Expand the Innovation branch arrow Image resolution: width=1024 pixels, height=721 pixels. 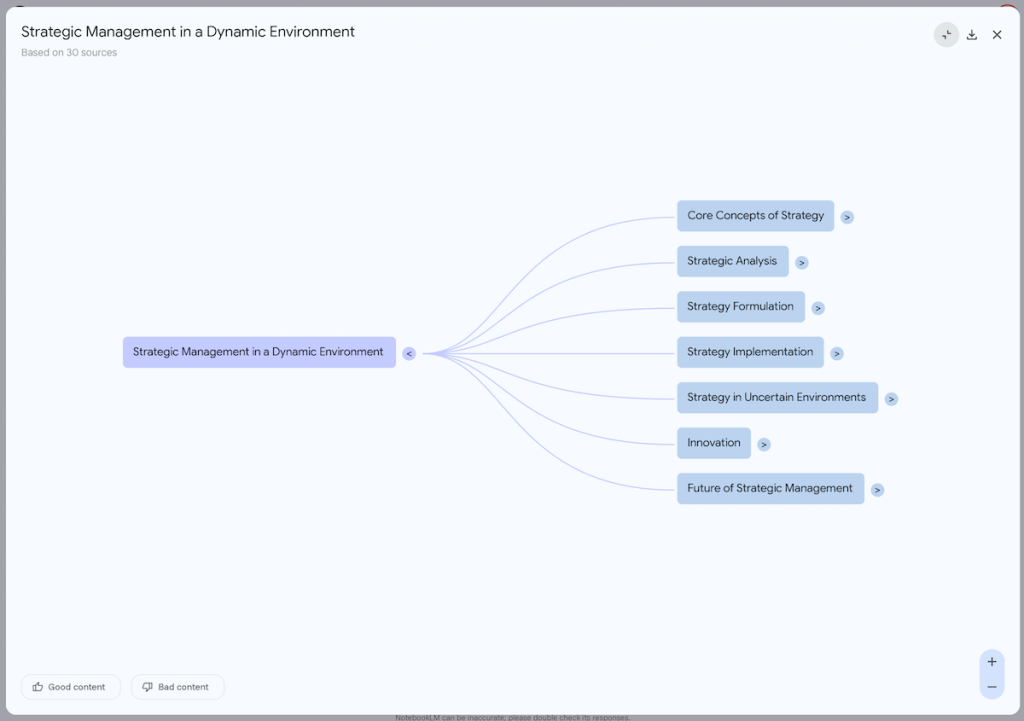764,445
